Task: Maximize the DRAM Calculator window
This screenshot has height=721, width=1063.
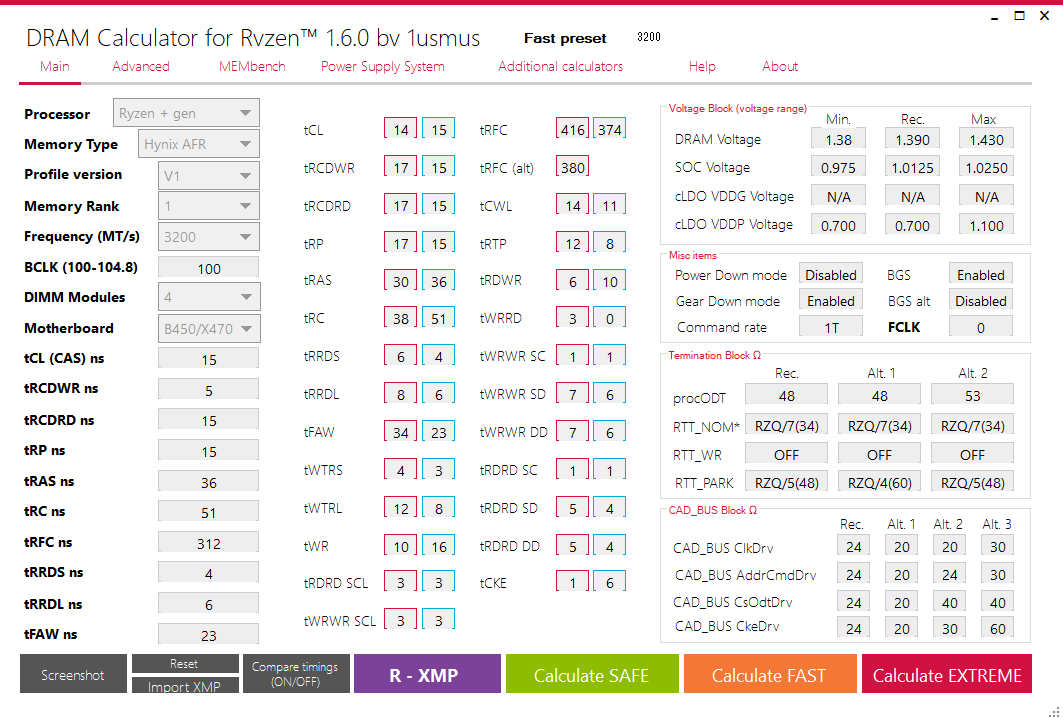Action: coord(1019,16)
